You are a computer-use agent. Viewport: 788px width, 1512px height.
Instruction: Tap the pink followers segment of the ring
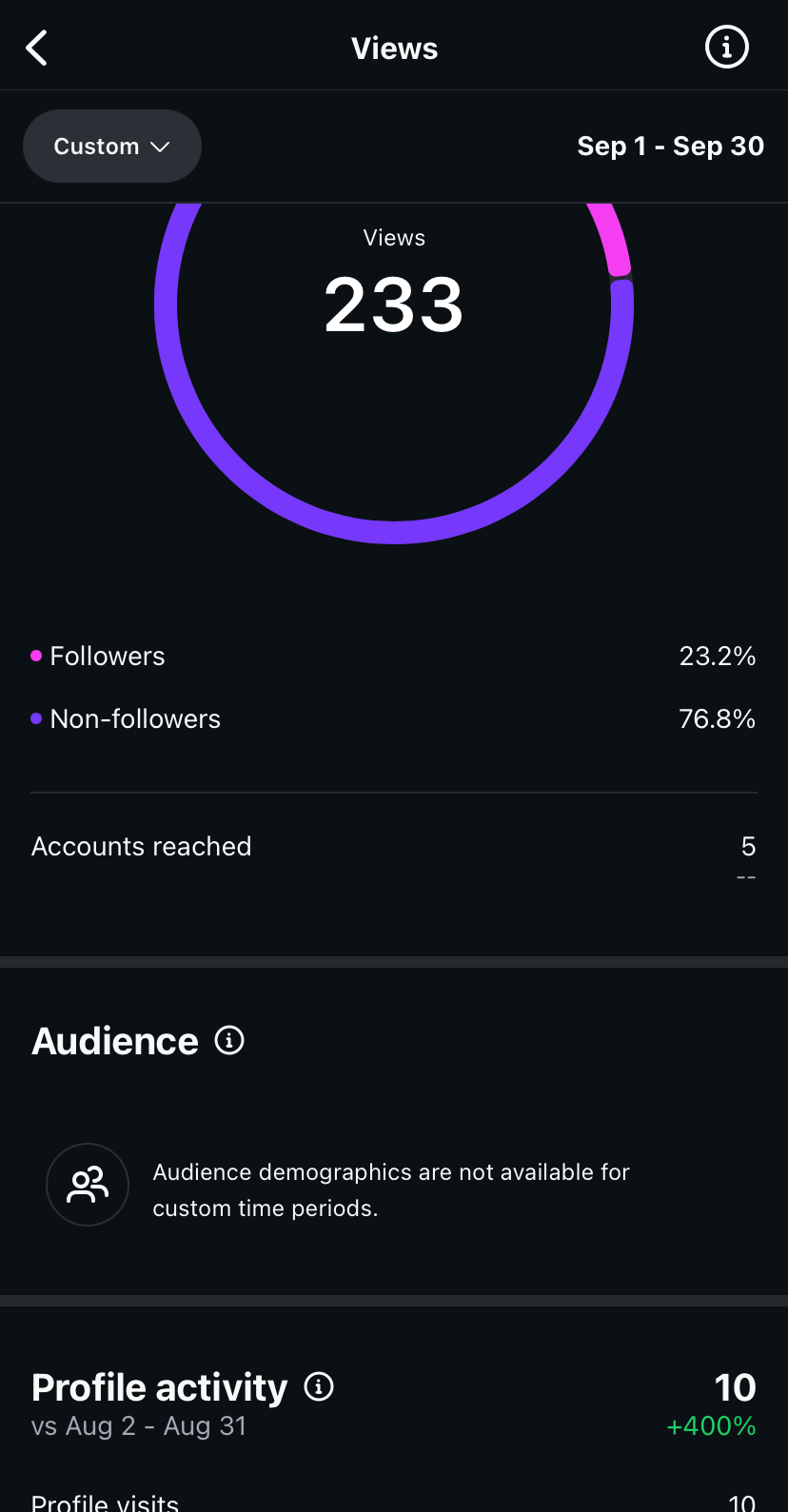(612, 240)
